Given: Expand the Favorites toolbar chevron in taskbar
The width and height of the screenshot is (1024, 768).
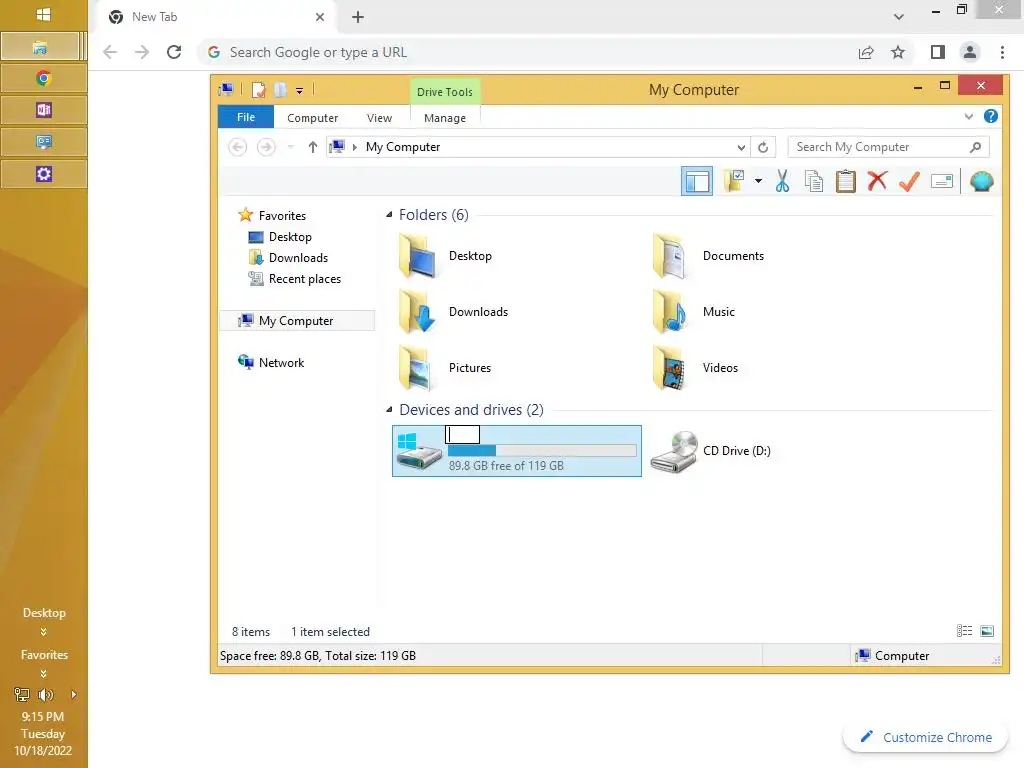Looking at the screenshot, I should click(x=44, y=673).
